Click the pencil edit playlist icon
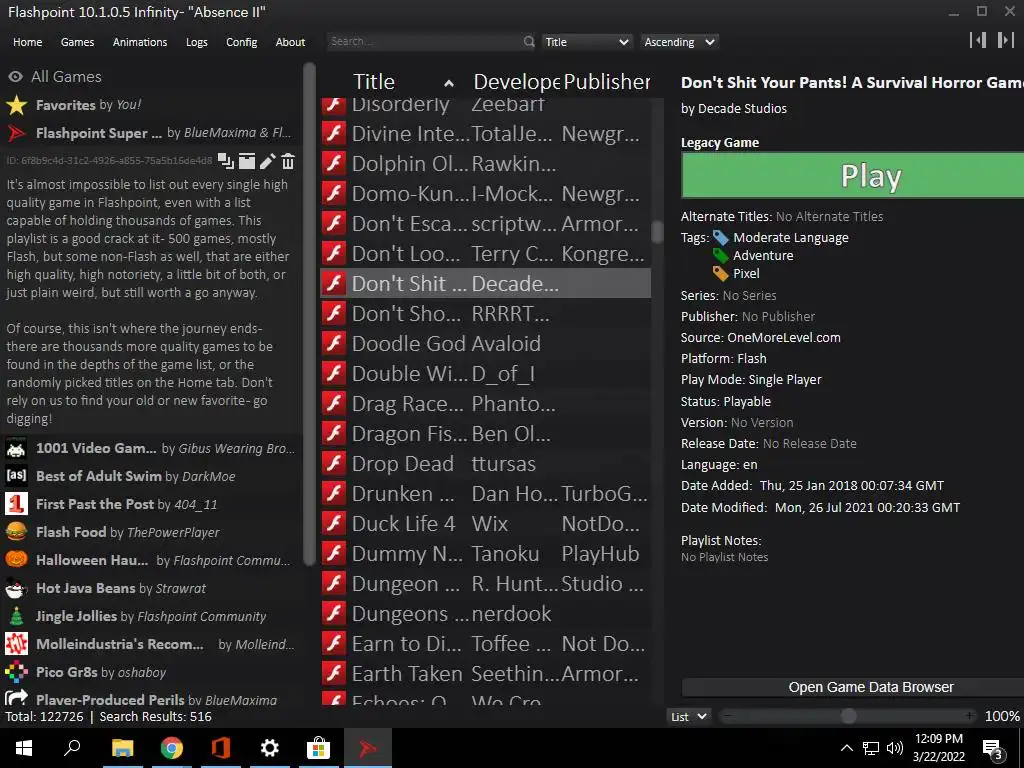This screenshot has height=768, width=1024. 267,161
